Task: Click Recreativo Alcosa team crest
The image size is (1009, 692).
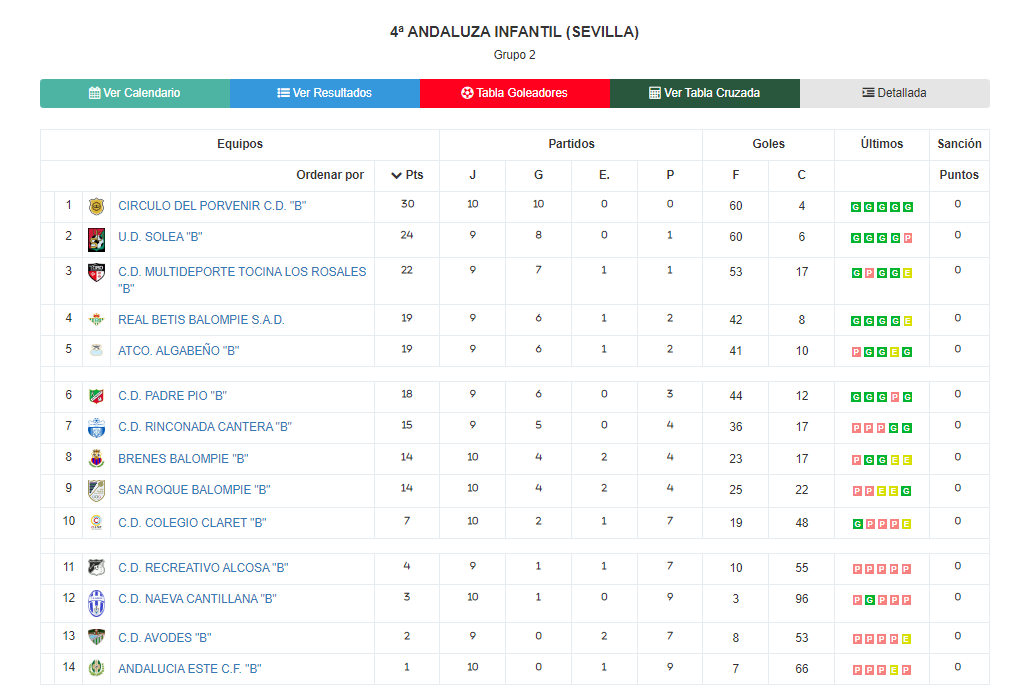Action: pos(97,567)
